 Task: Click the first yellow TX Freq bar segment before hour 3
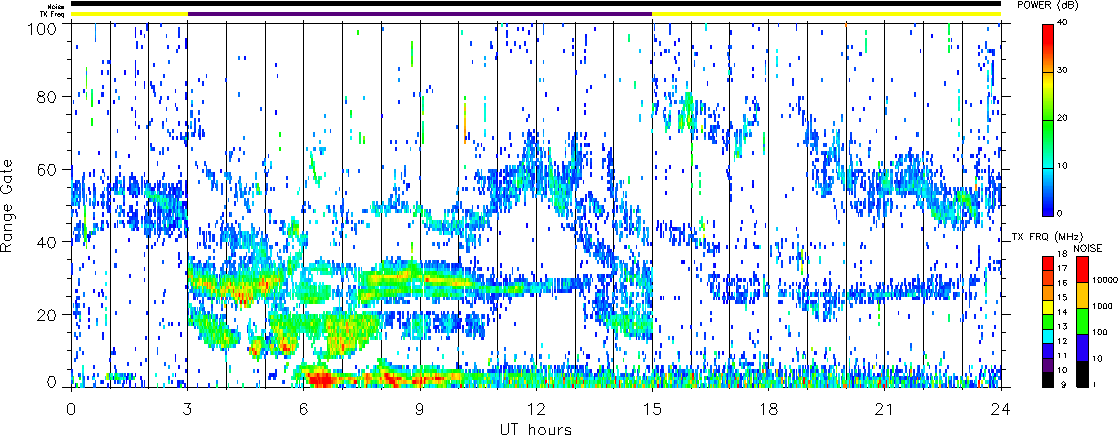129,14
